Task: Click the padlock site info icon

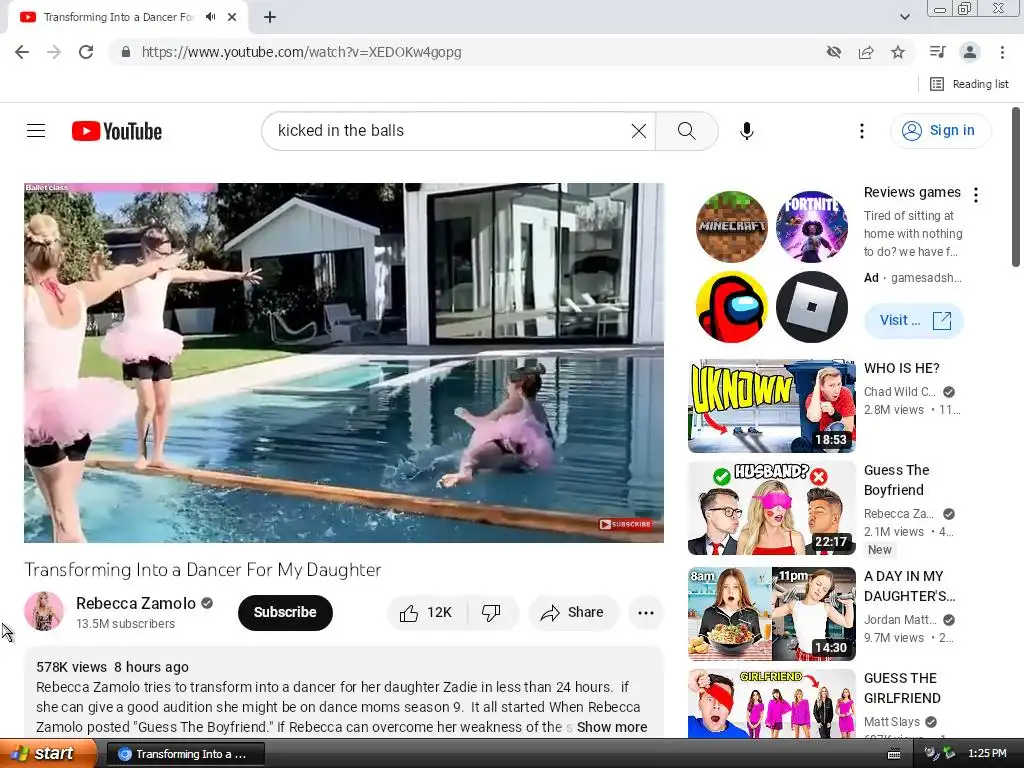Action: click(x=125, y=52)
